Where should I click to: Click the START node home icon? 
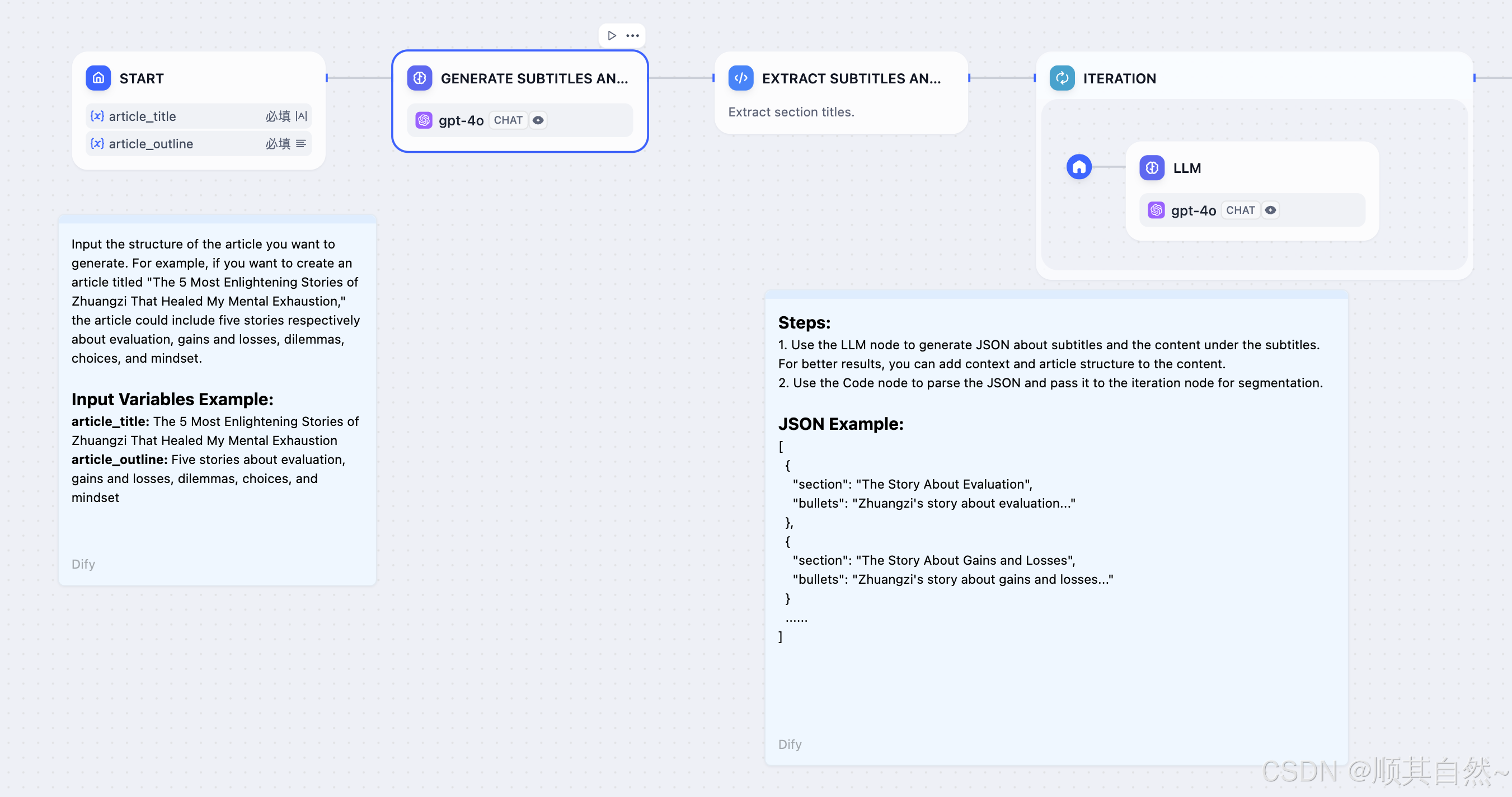pos(98,78)
